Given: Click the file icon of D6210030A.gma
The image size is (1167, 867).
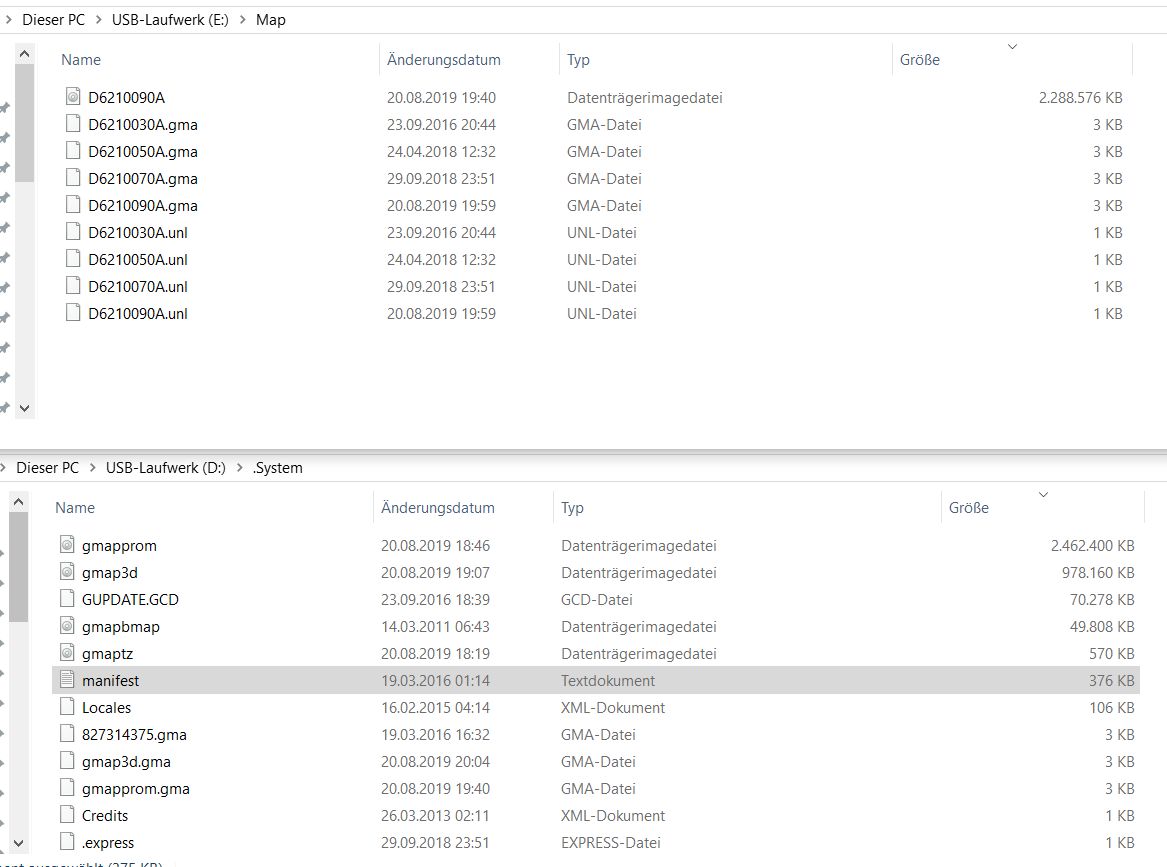Looking at the screenshot, I should (x=72, y=124).
